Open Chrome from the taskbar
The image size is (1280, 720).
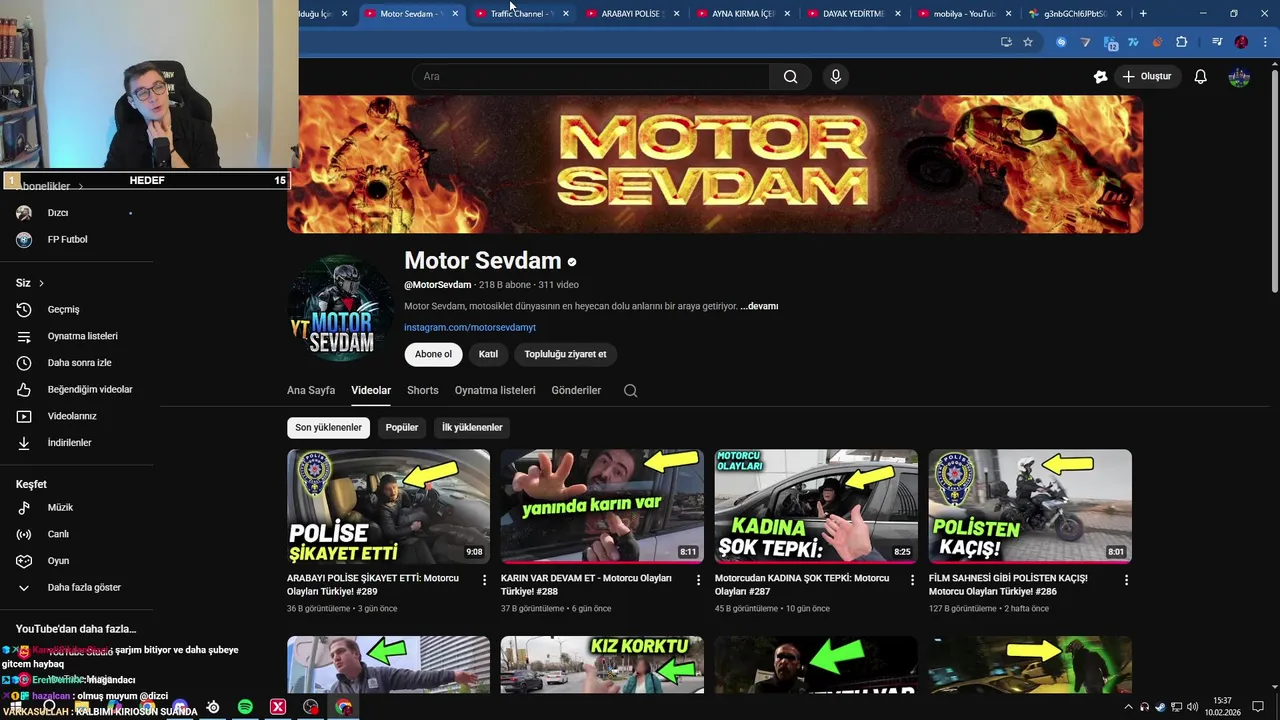pos(344,707)
